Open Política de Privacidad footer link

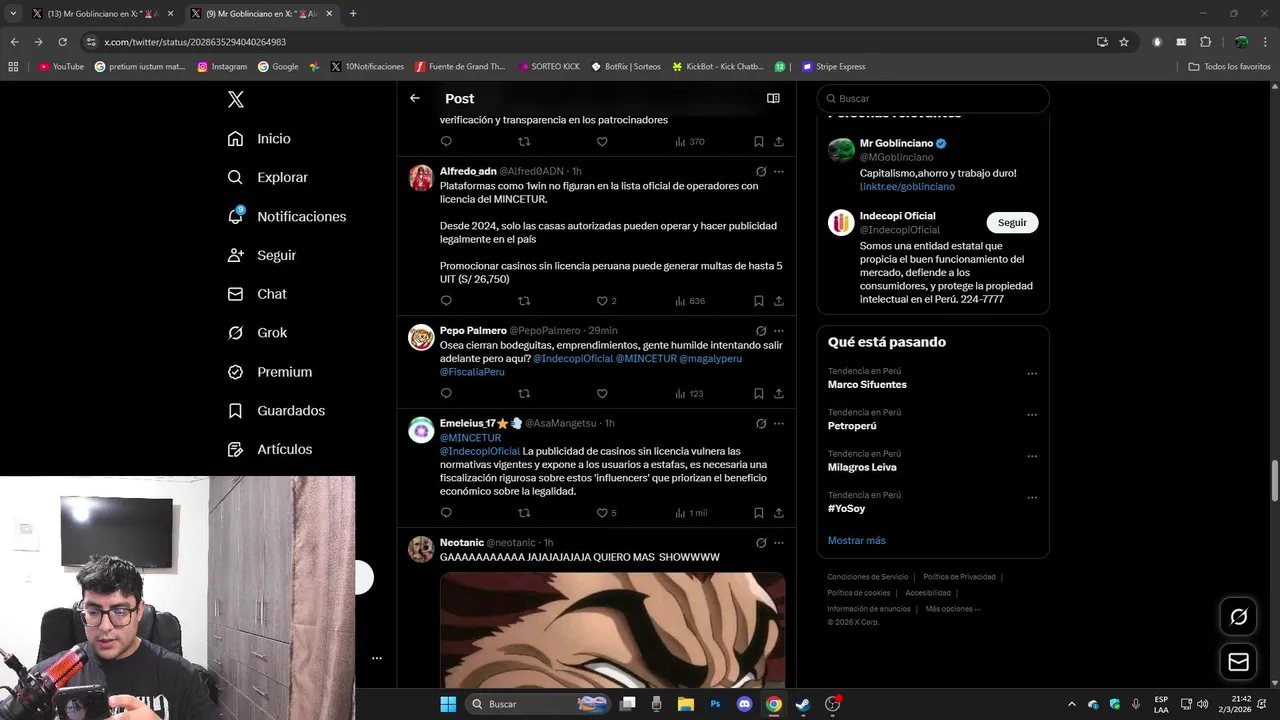coord(959,577)
